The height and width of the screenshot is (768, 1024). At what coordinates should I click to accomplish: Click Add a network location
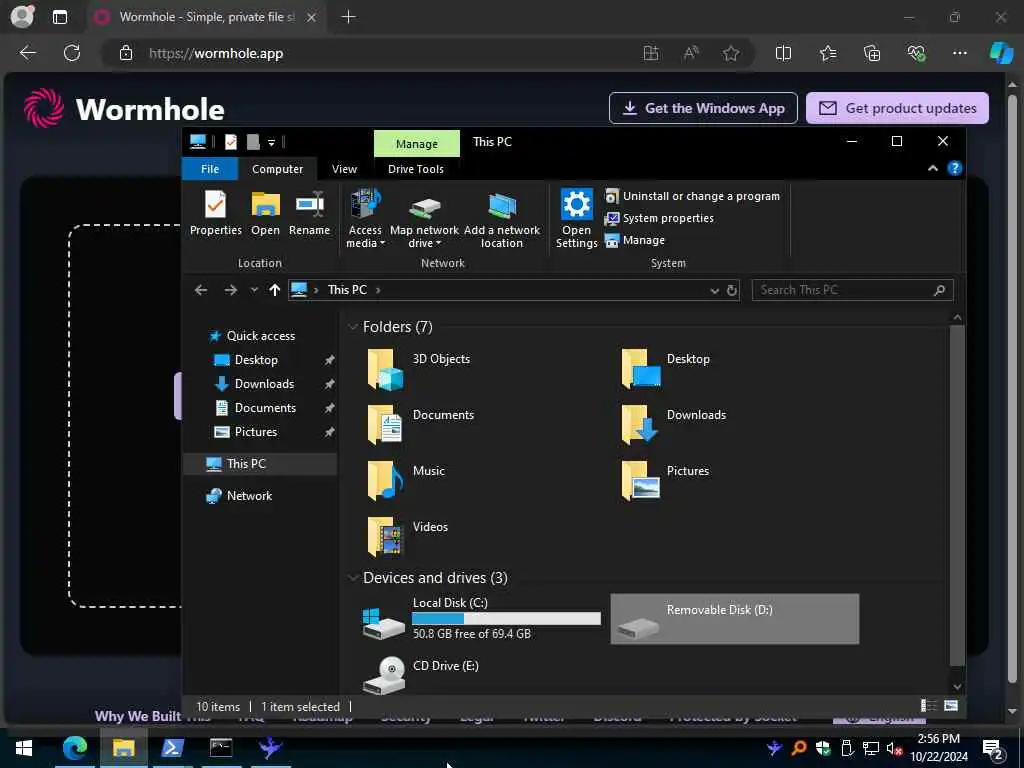(x=502, y=219)
